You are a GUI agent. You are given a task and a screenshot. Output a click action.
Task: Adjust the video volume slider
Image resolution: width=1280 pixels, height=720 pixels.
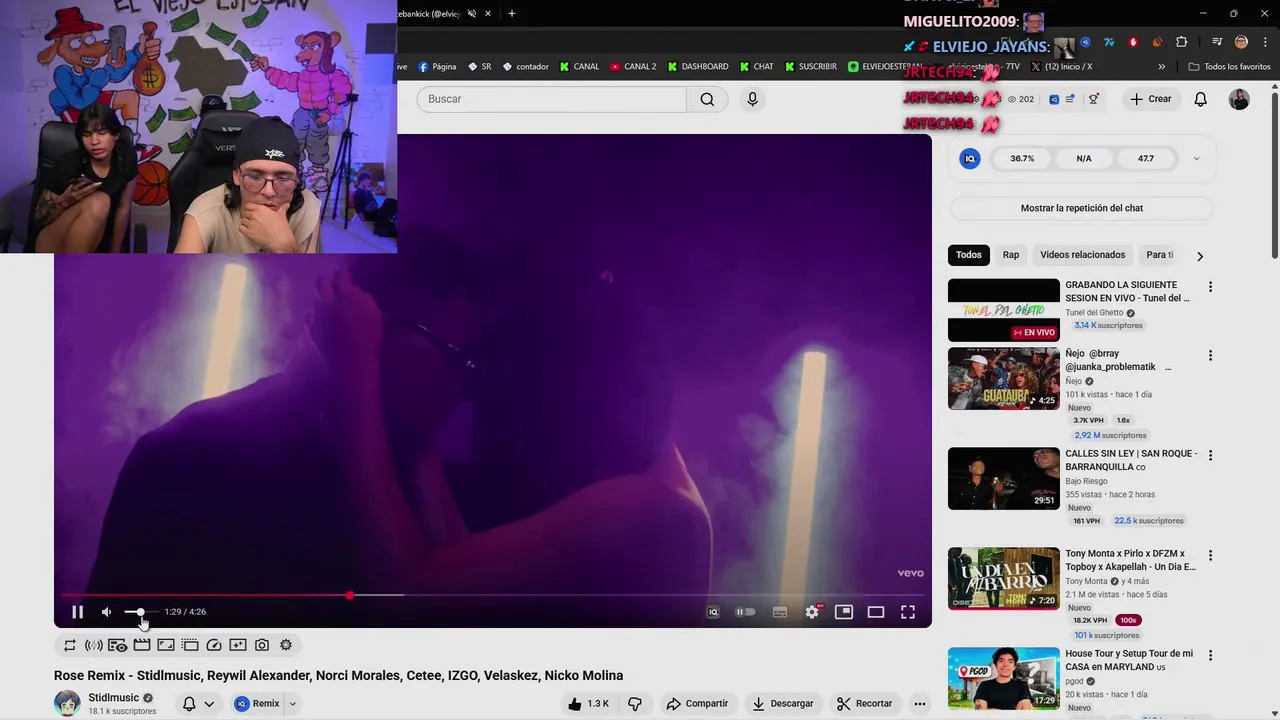(x=140, y=612)
